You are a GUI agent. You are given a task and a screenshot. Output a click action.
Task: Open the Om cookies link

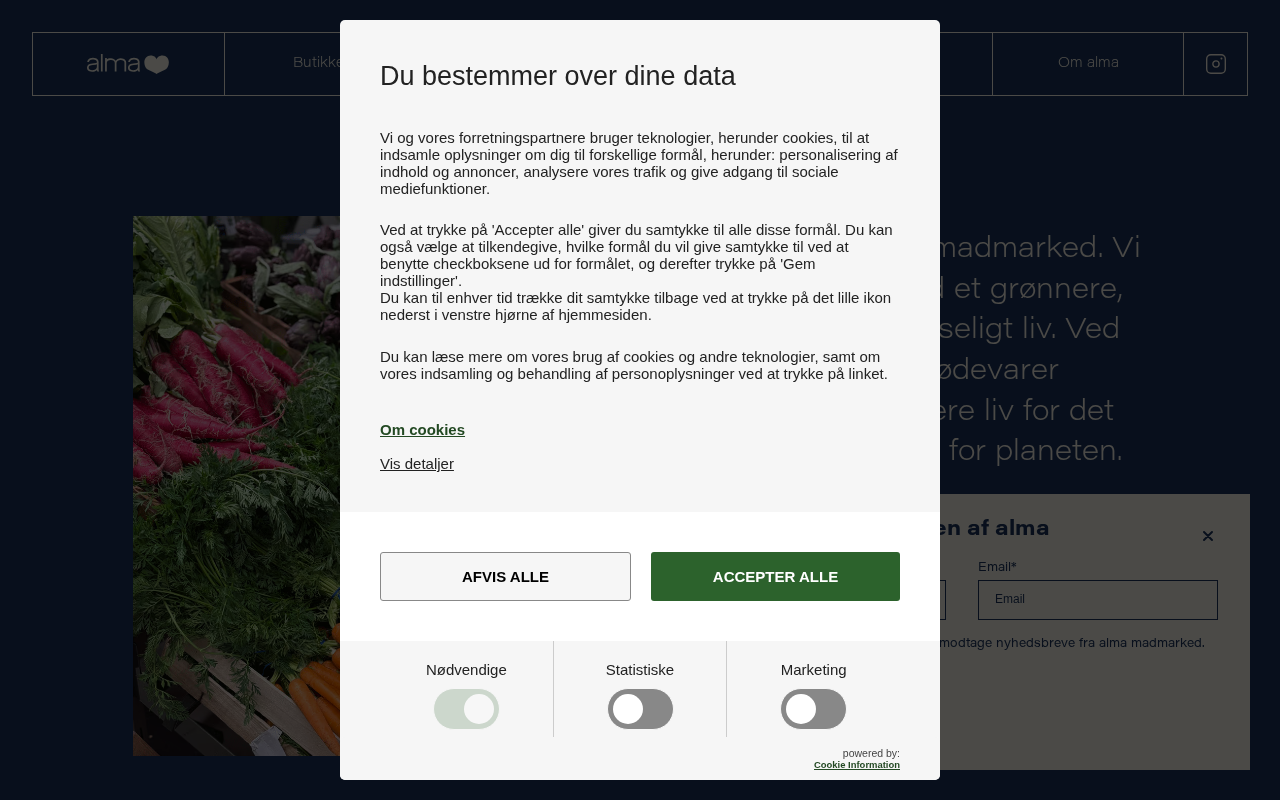(x=422, y=430)
